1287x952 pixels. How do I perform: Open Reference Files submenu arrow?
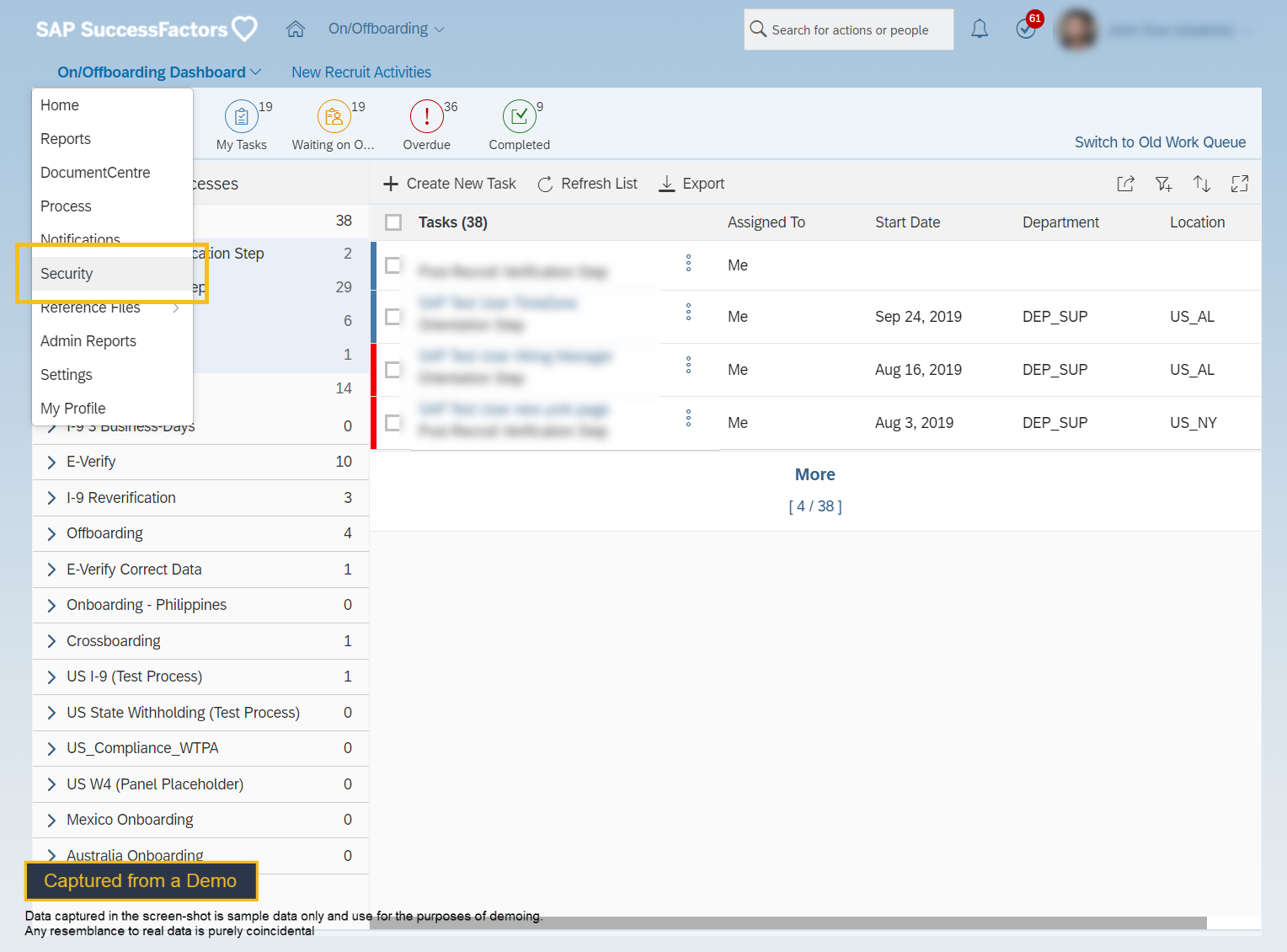point(176,308)
